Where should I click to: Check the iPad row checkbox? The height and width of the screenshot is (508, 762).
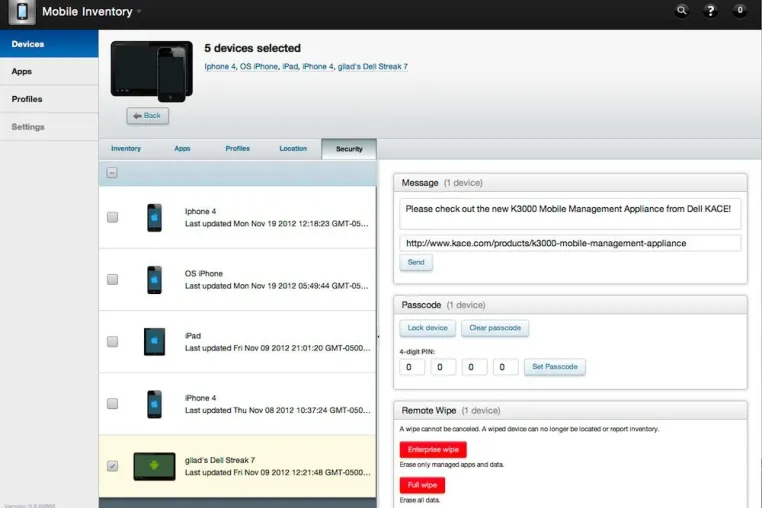[x=112, y=341]
